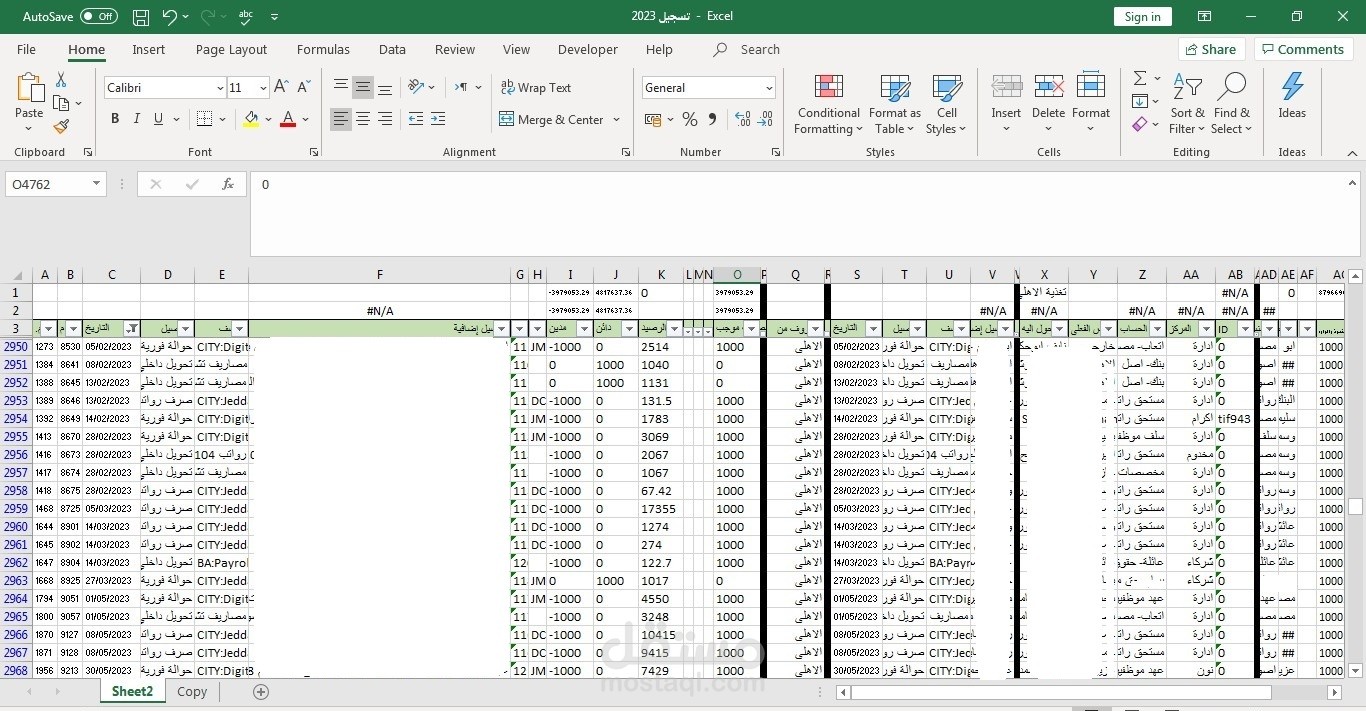This screenshot has width=1366, height=711.
Task: Click the Insert Function fx button
Action: tap(228, 184)
